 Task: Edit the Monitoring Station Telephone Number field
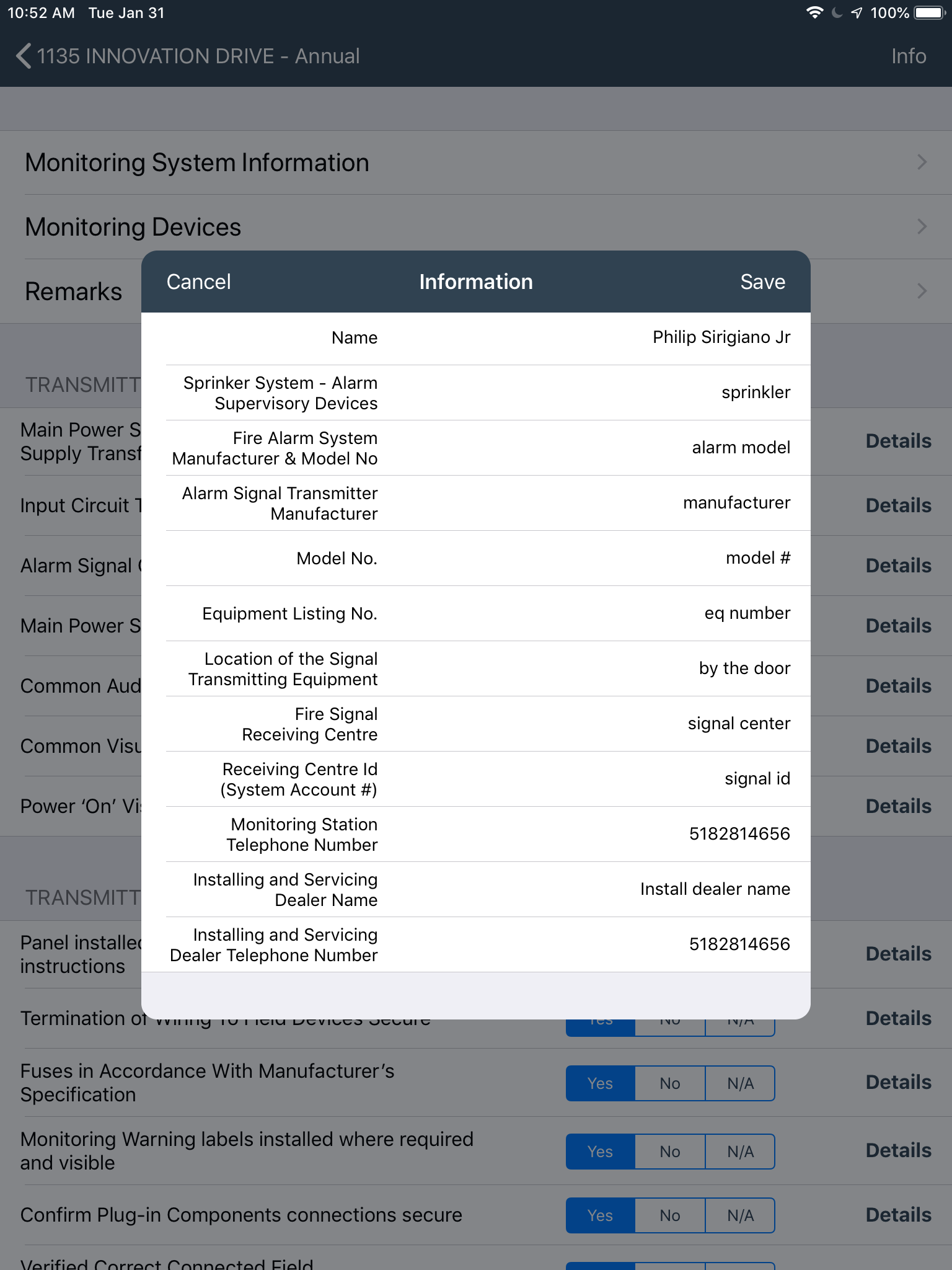pyautogui.click(x=739, y=835)
